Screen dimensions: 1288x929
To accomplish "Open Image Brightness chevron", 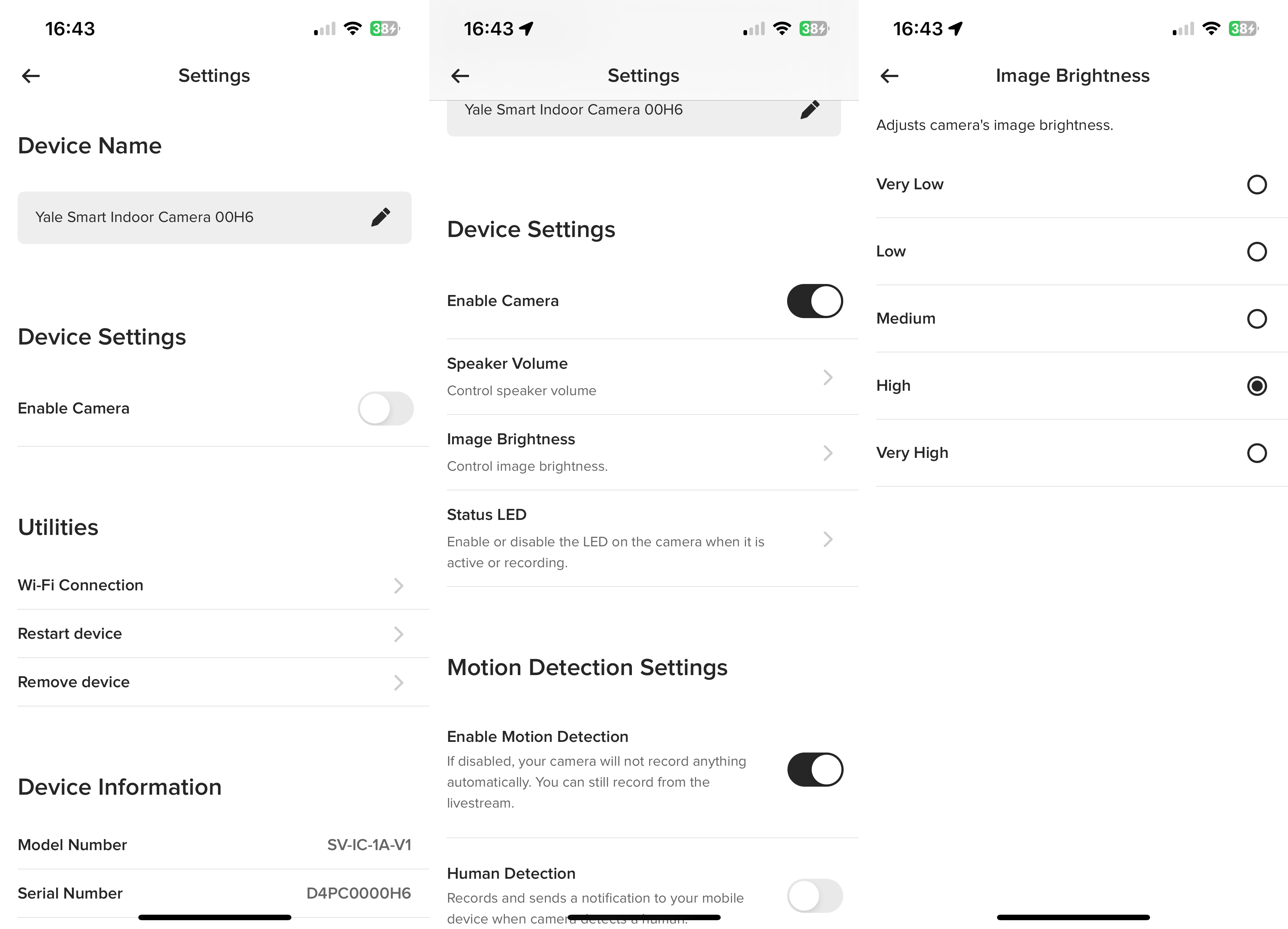I will tap(828, 452).
